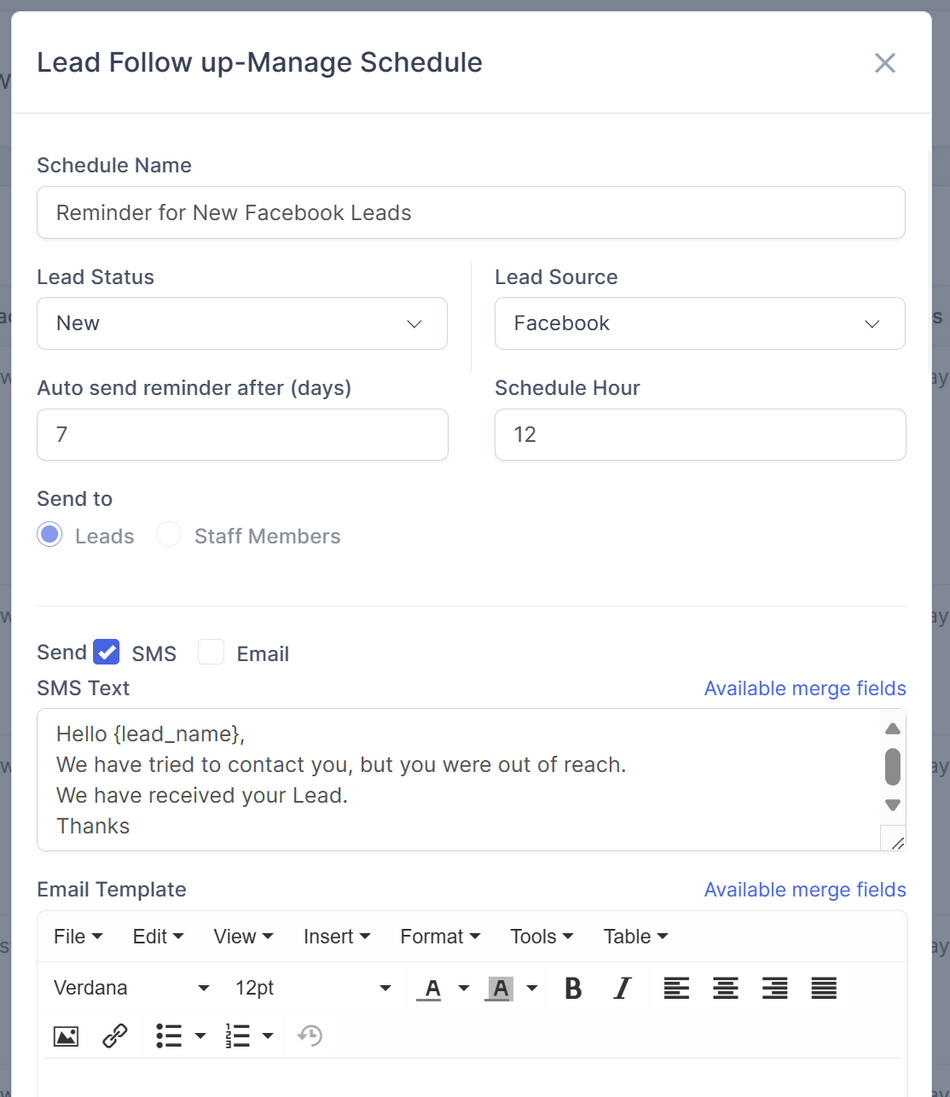
Task: Align text to center
Action: click(725, 988)
